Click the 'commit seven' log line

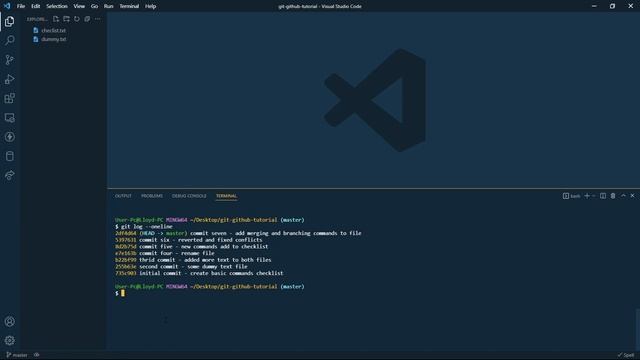[x=238, y=233]
